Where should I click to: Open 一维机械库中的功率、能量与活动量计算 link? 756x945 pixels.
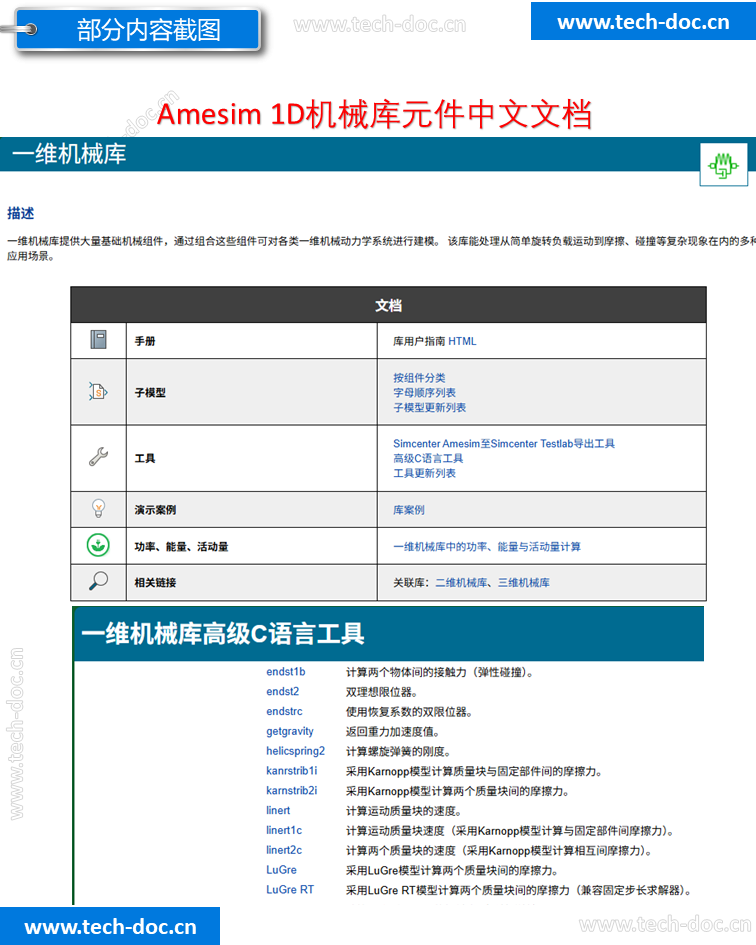pos(487,547)
